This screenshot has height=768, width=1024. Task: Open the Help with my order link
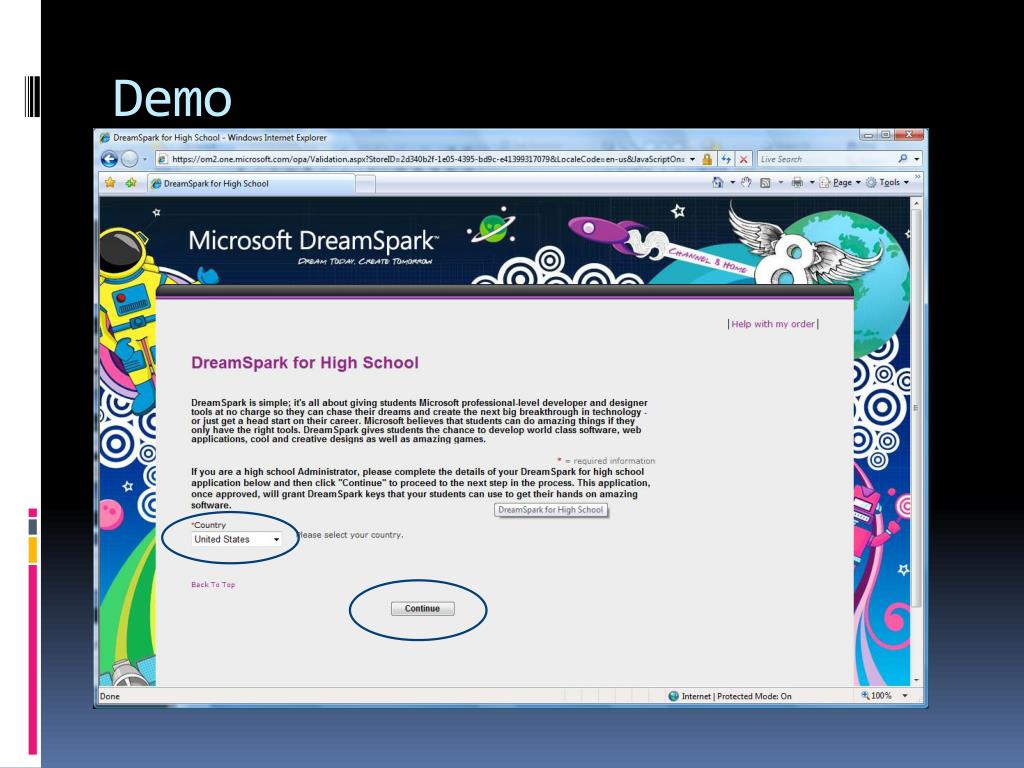click(x=773, y=324)
